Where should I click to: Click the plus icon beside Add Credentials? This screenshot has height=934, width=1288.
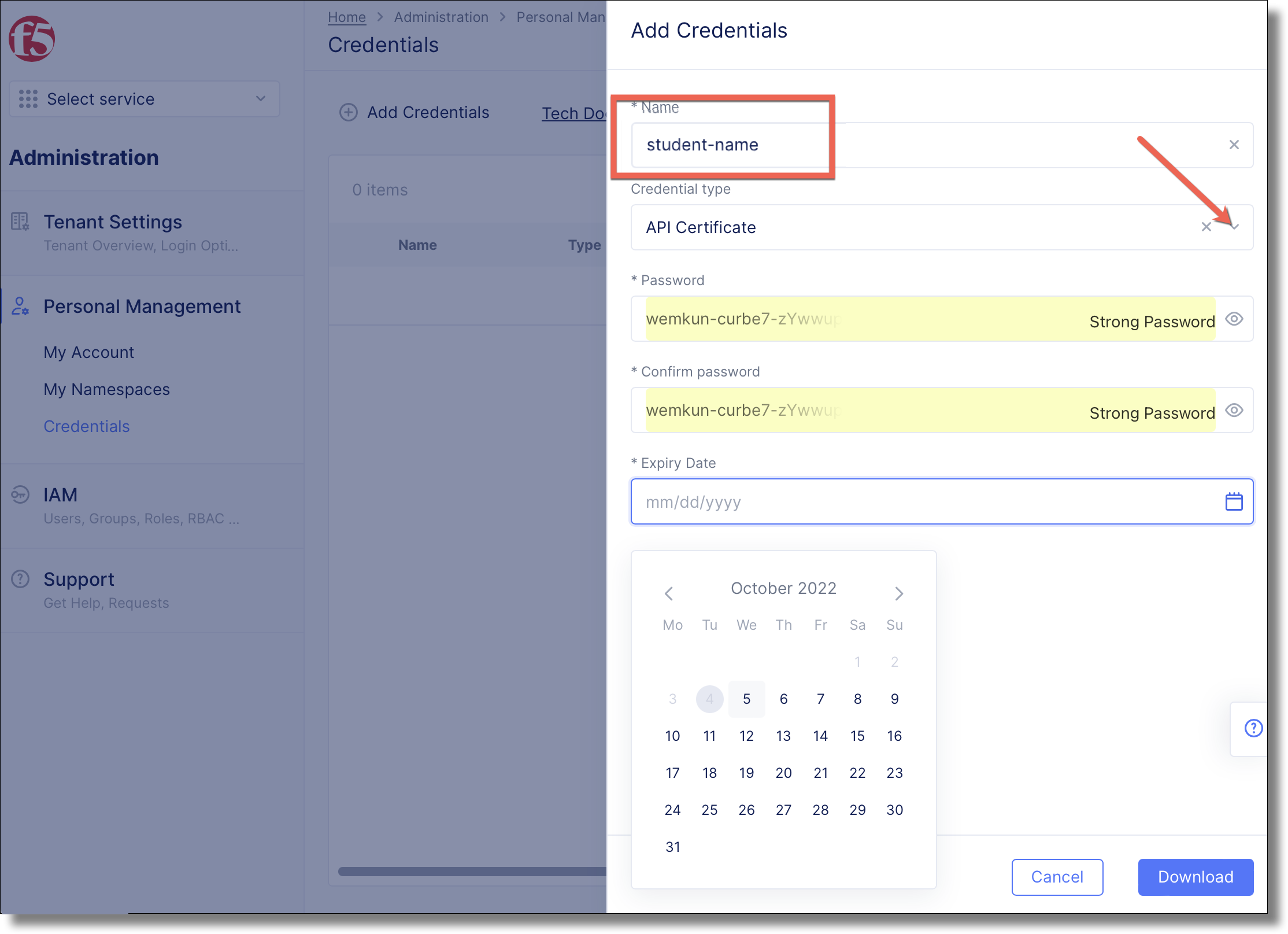coord(348,112)
